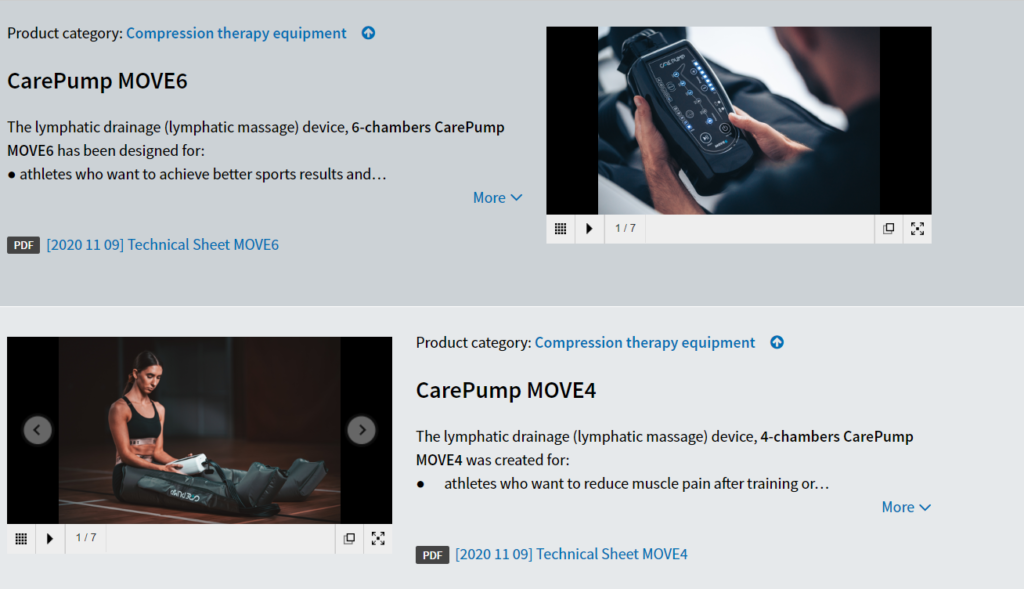This screenshot has width=1024, height=589.
Task: Click the PDF badge next to MOVE4 sheet
Action: [432, 555]
